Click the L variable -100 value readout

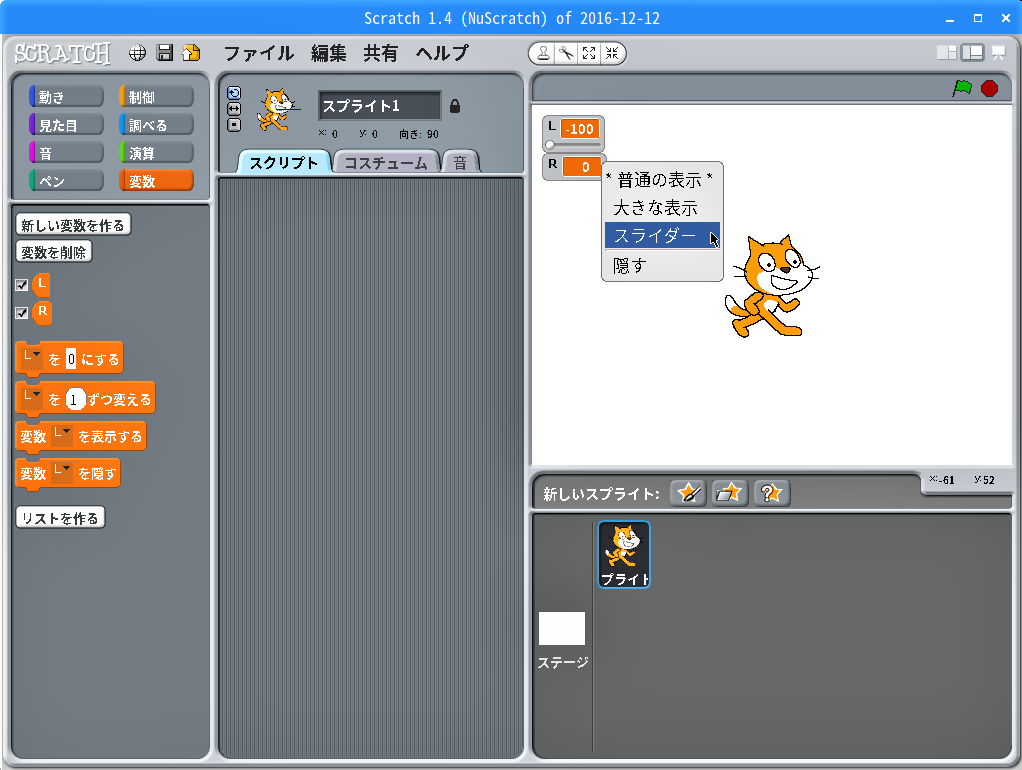(x=579, y=128)
